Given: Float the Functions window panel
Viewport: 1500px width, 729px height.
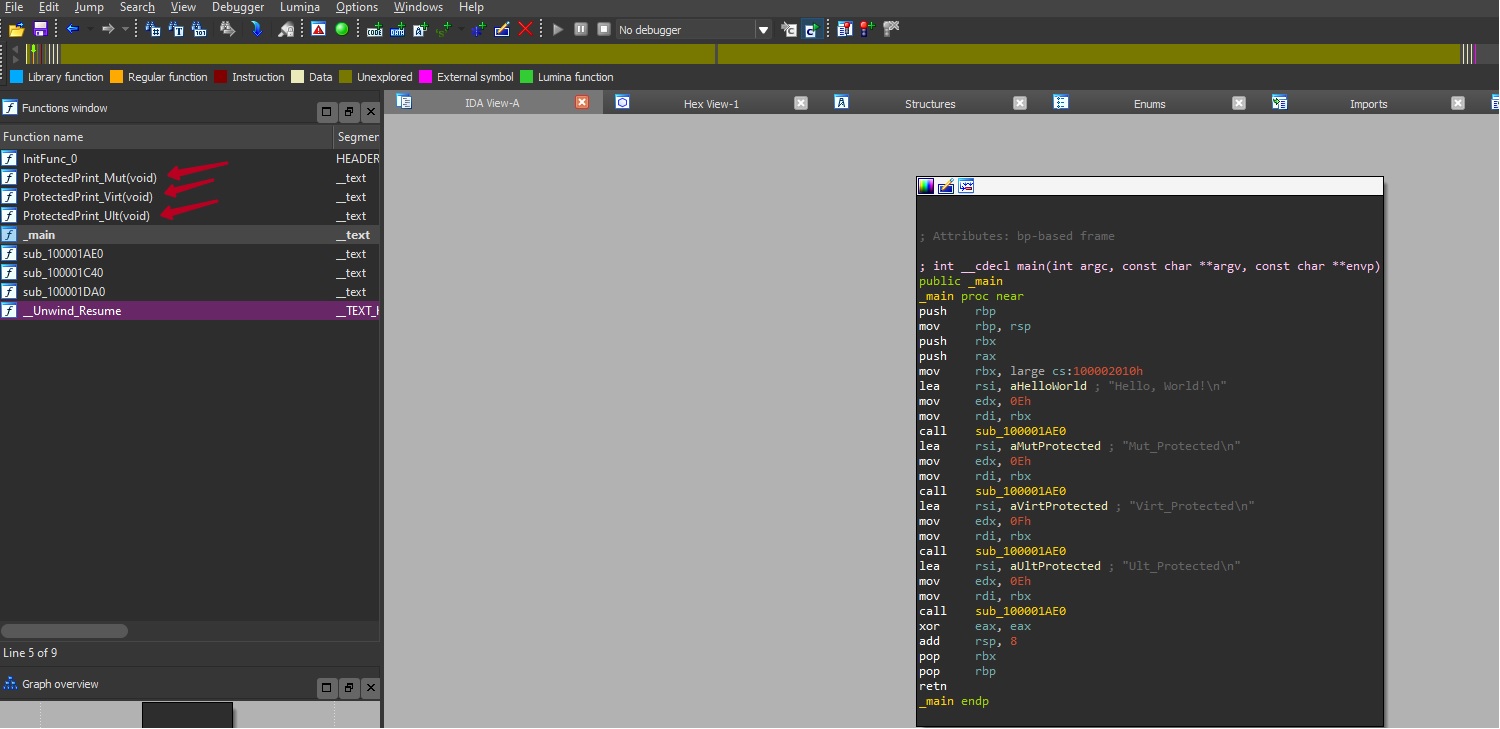Looking at the screenshot, I should pyautogui.click(x=348, y=111).
